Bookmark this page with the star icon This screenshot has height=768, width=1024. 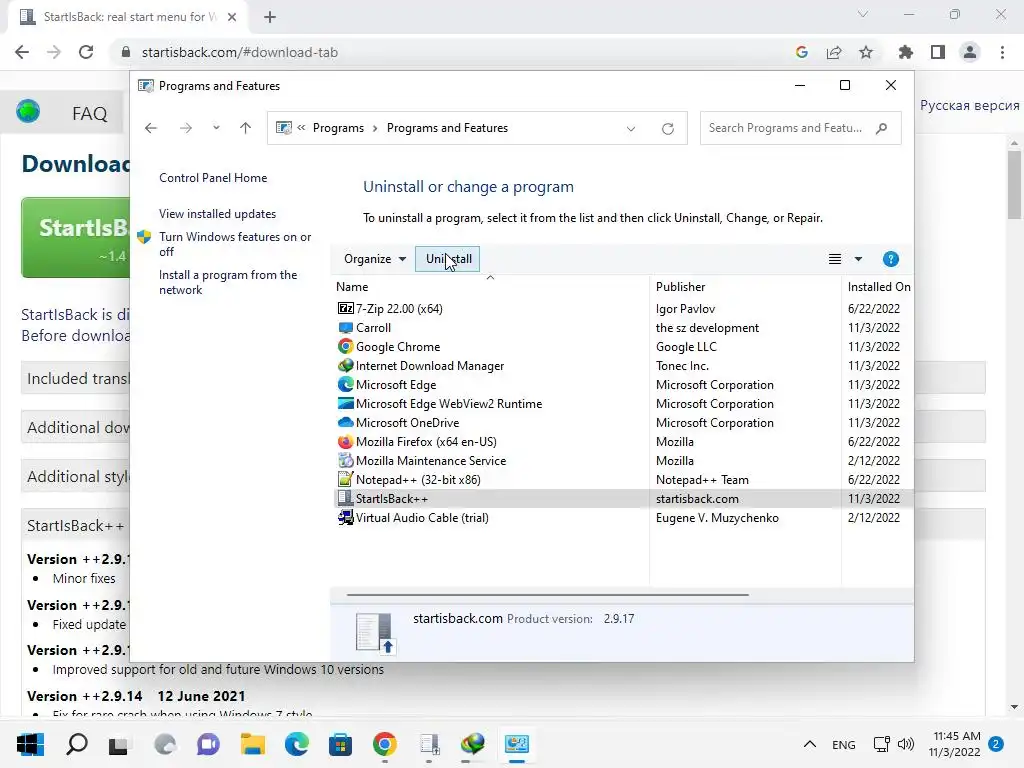[866, 52]
